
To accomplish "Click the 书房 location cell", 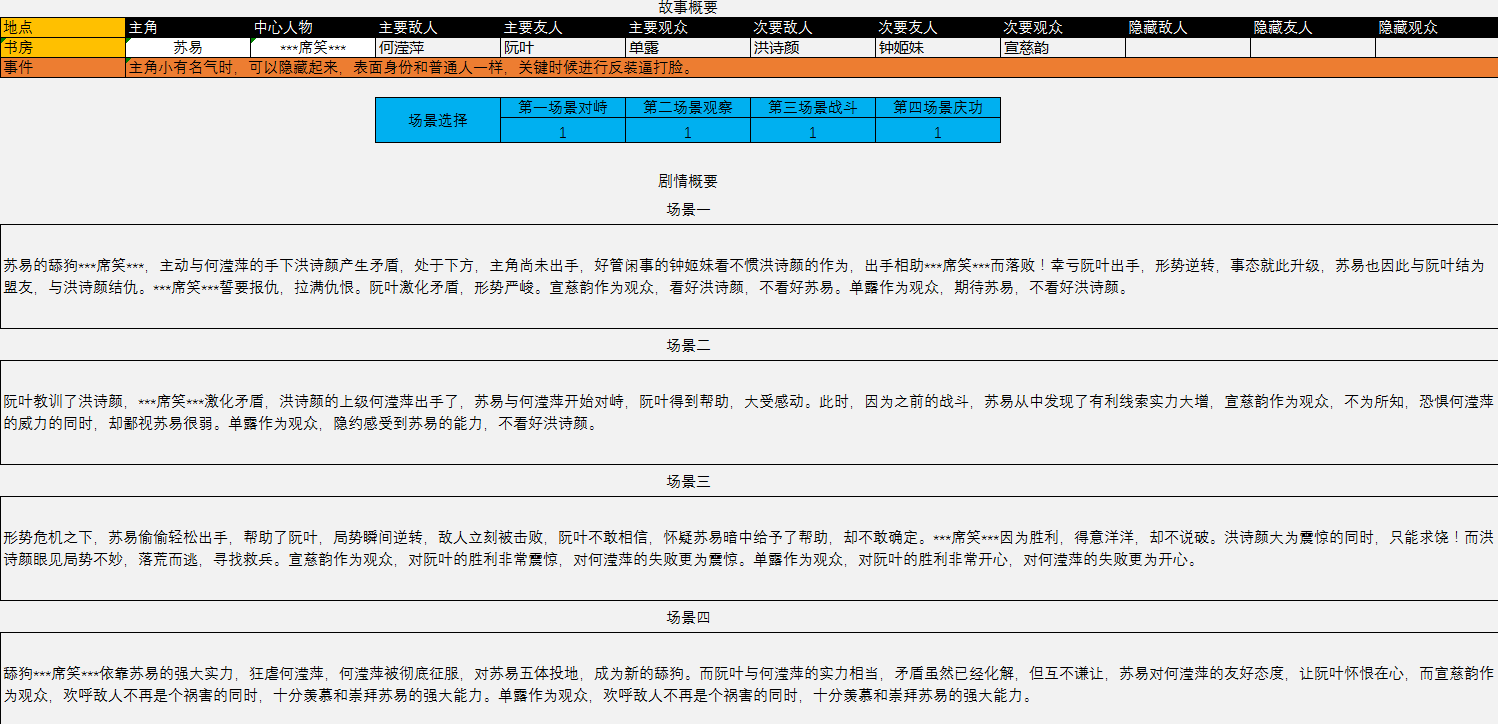I will click(x=63, y=47).
